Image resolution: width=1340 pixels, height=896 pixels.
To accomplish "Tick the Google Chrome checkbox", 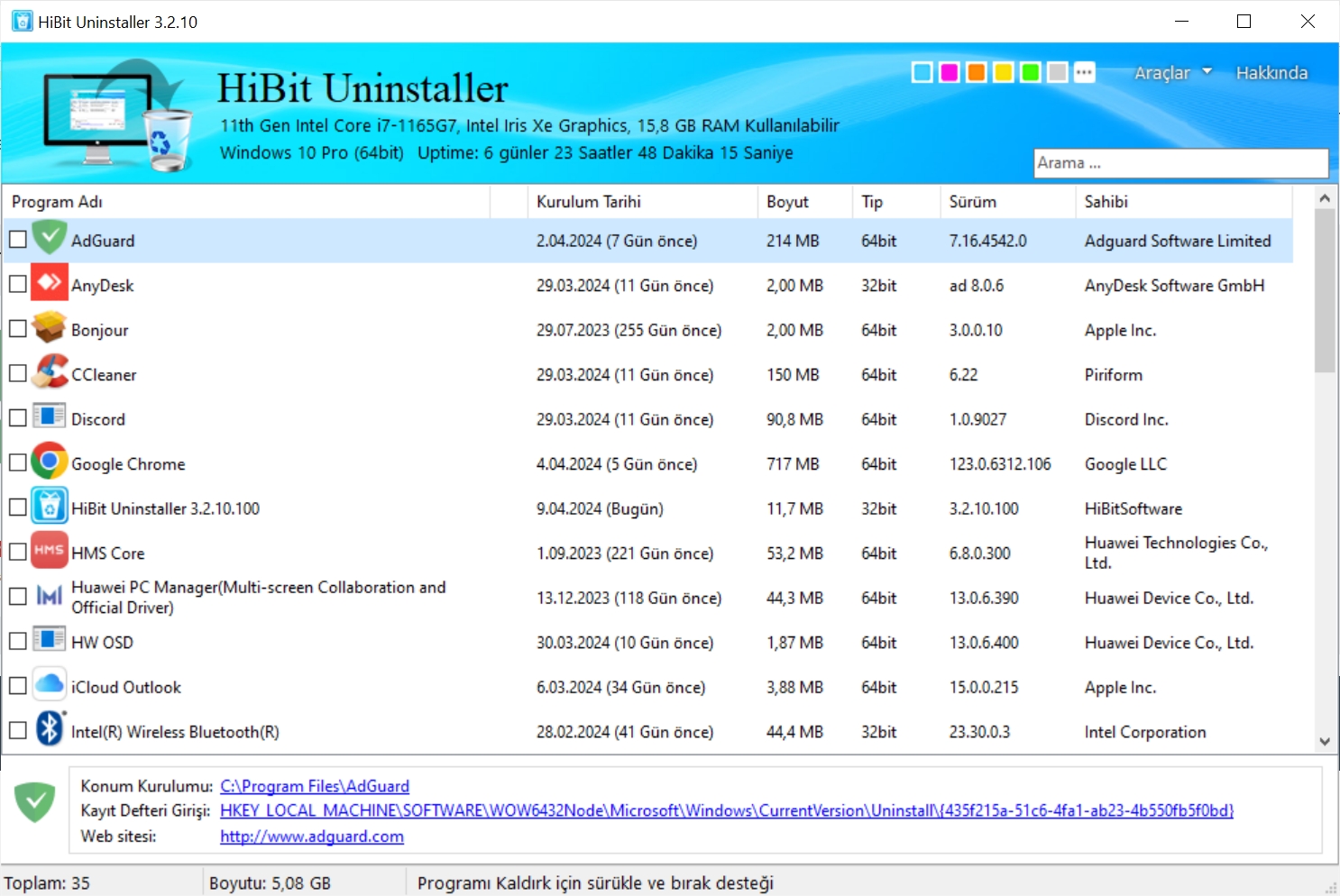I will click(18, 462).
